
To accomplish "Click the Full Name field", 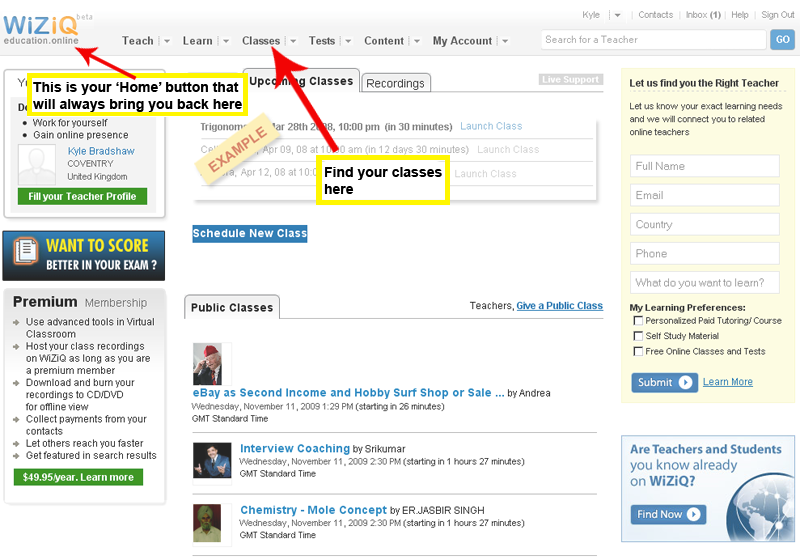I will [705, 166].
